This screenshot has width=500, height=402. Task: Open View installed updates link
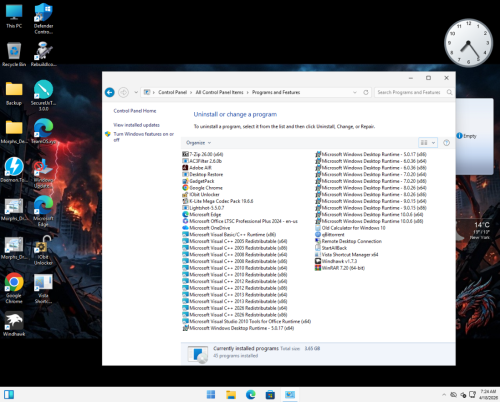pyautogui.click(x=136, y=125)
